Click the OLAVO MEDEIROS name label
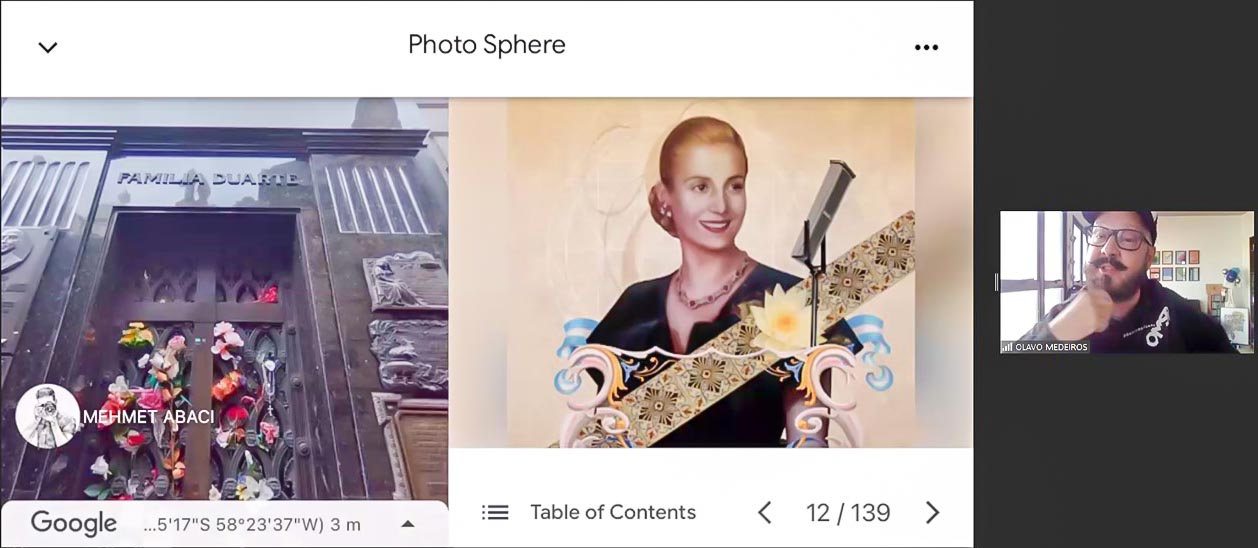Viewport: 1258px width, 548px height. point(1051,347)
